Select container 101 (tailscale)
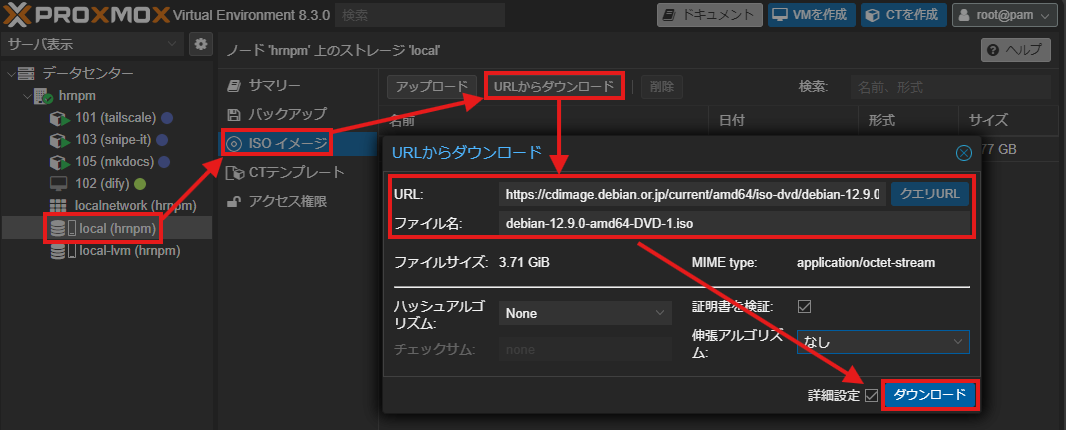 click(x=115, y=118)
